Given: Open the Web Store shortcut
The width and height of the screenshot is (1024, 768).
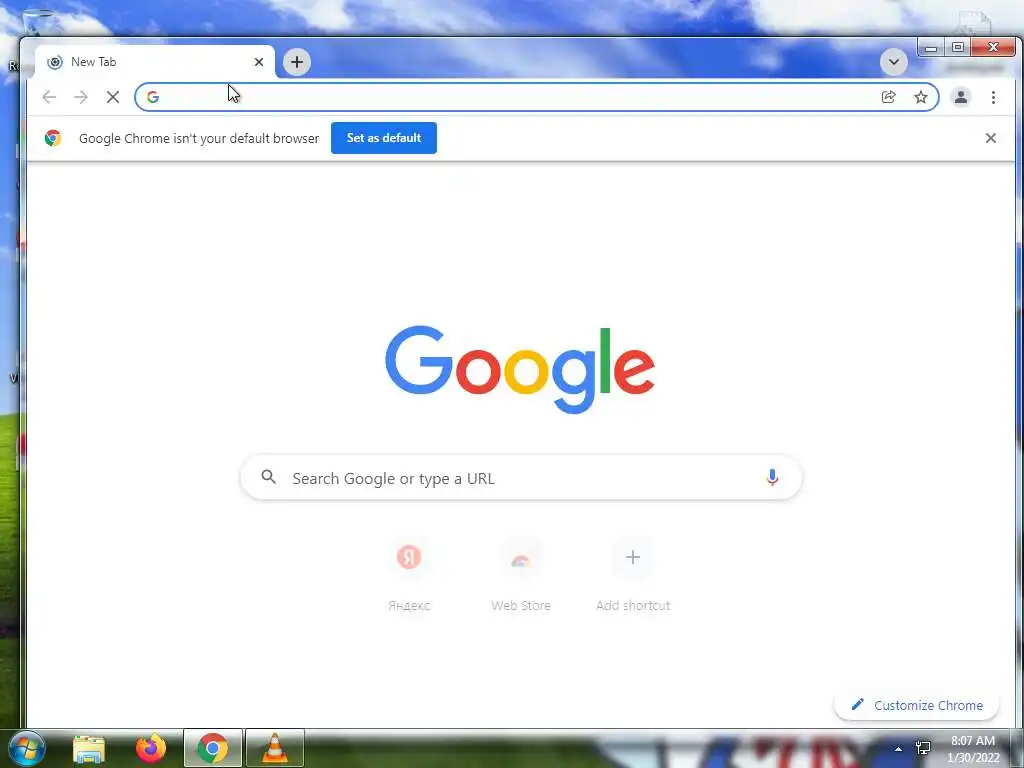Looking at the screenshot, I should point(520,575).
